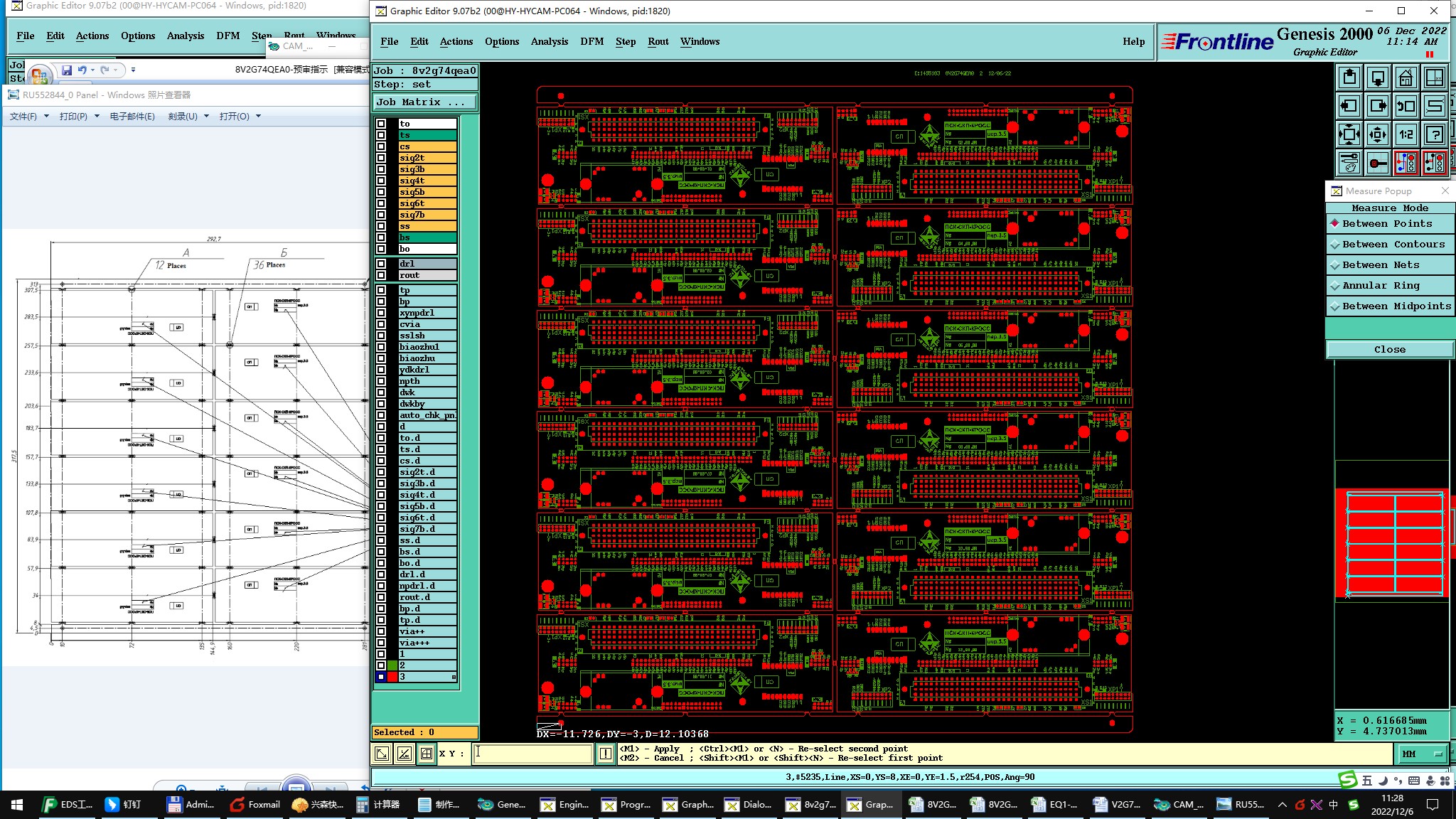This screenshot has width=1456, height=819.
Task: Click the exclamation mark icon beside XY field
Action: 605,754
